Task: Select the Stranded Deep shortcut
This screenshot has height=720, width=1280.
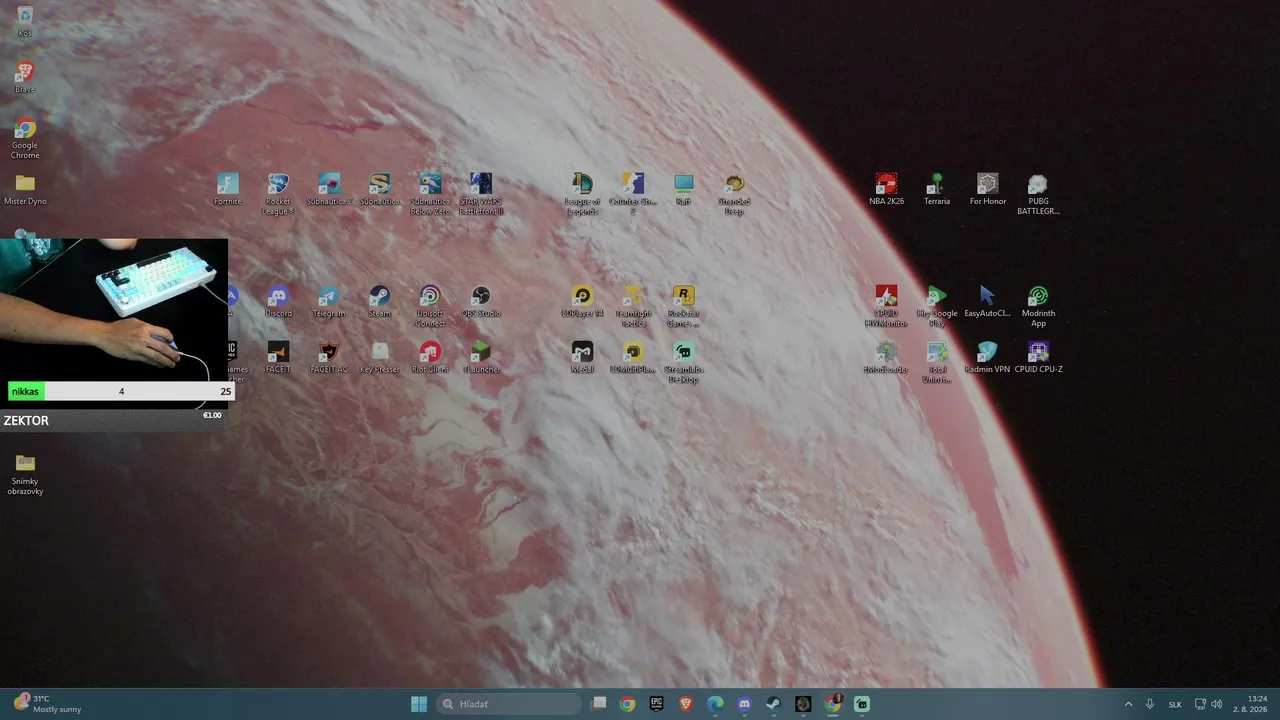Action: tap(734, 194)
